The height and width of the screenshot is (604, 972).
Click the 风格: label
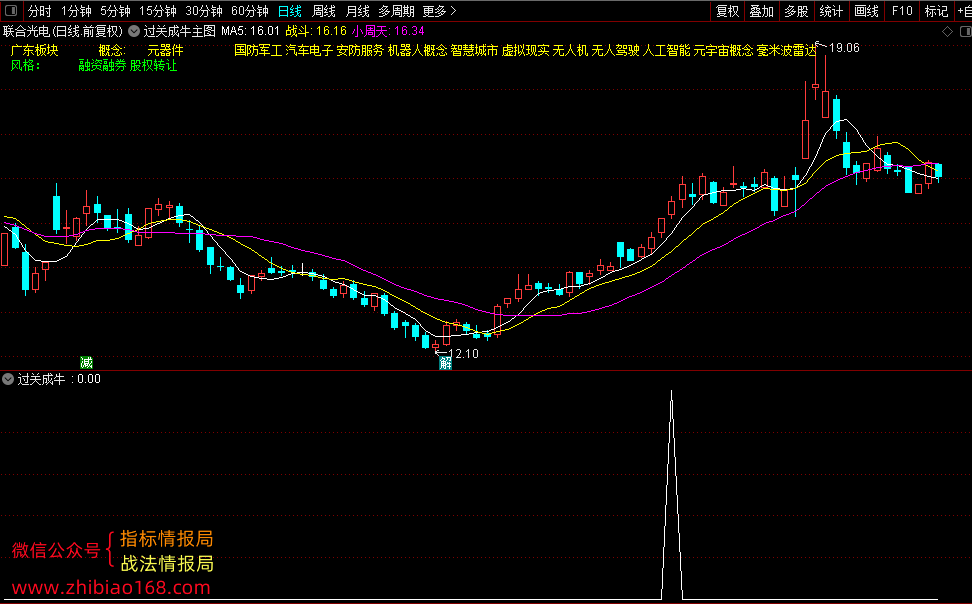pyautogui.click(x=25, y=65)
